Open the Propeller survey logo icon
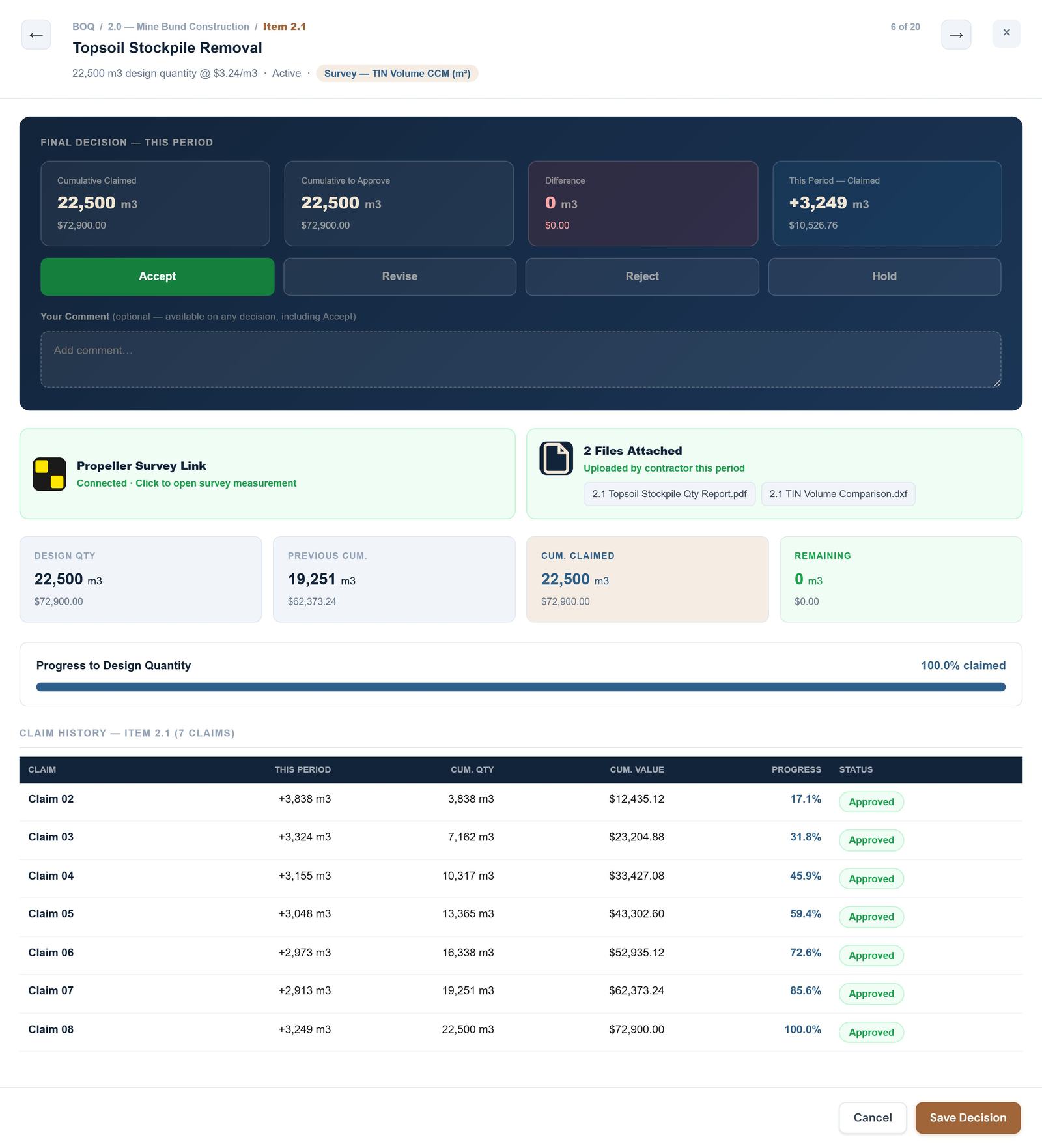Viewport: 1042px width, 1148px height. [x=49, y=474]
